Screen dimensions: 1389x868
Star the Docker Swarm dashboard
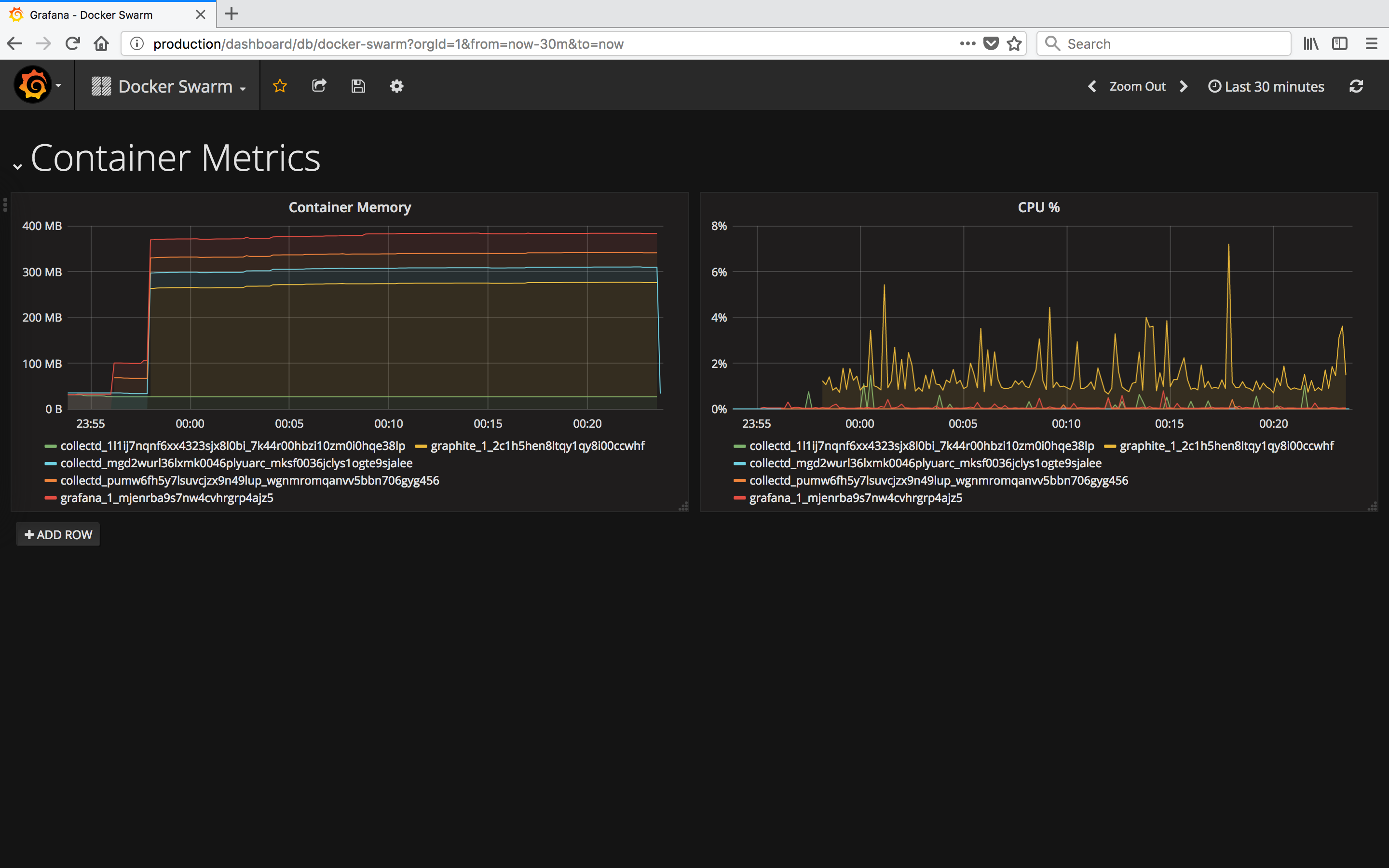280,86
